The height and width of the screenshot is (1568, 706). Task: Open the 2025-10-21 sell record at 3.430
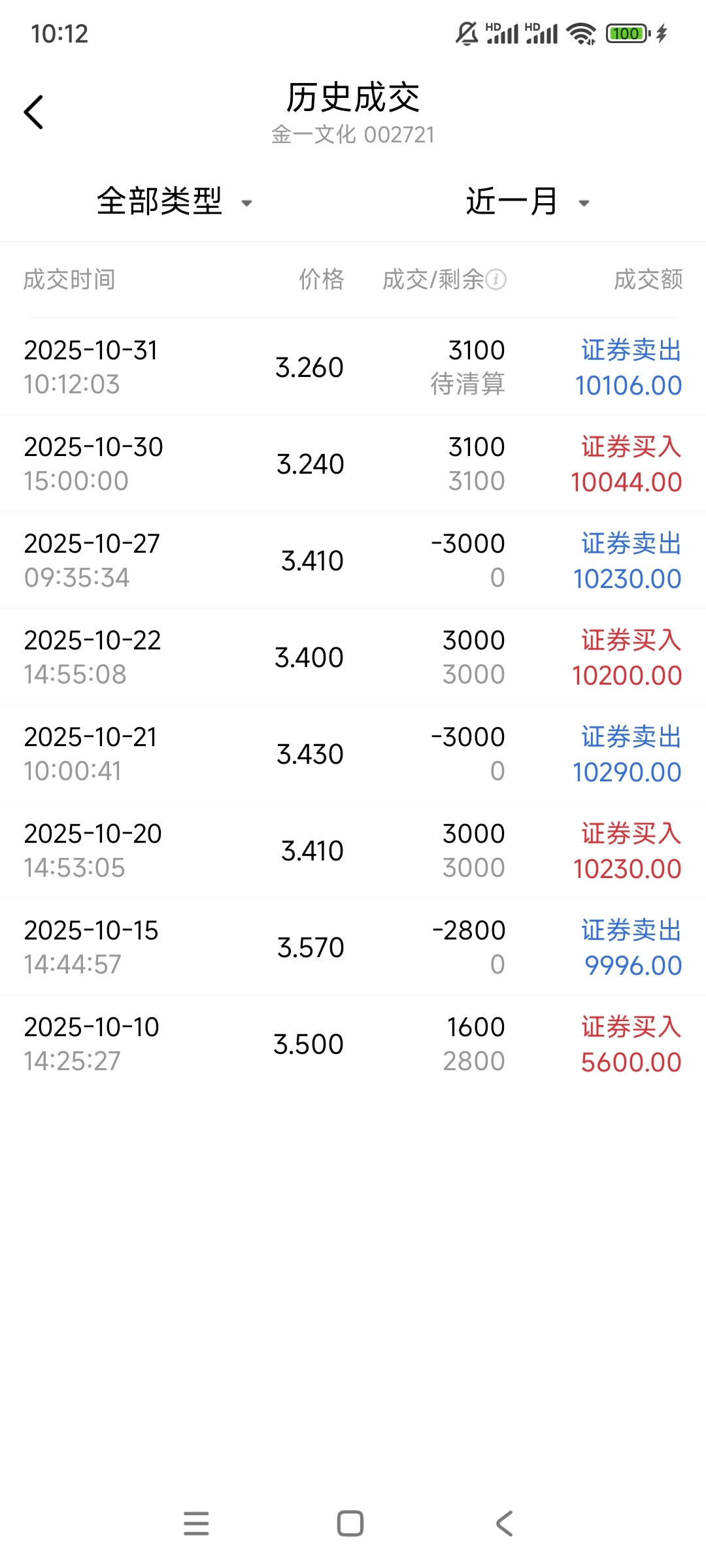tap(353, 754)
